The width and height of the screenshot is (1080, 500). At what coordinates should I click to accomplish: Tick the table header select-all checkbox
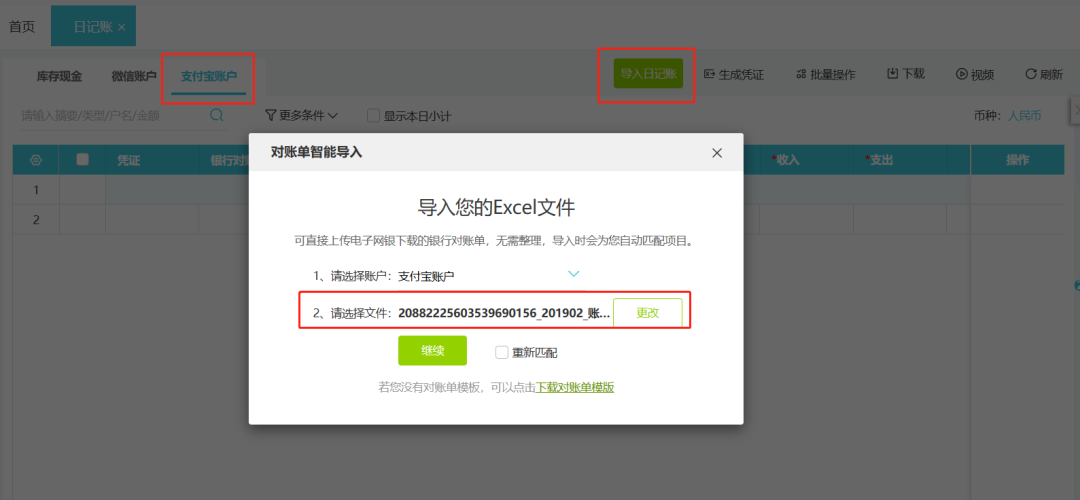[x=83, y=159]
